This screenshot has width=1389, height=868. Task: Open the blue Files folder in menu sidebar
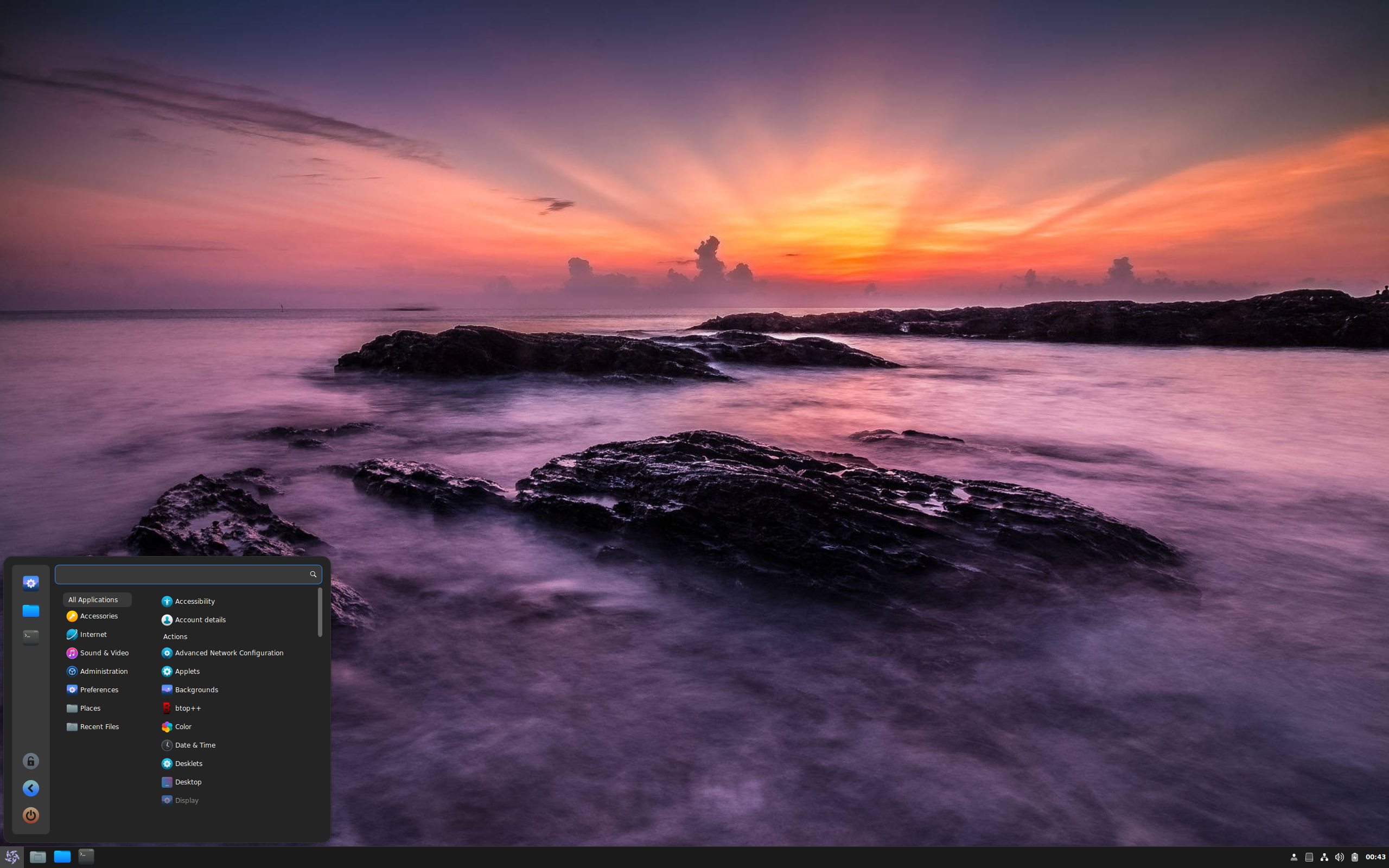point(30,610)
